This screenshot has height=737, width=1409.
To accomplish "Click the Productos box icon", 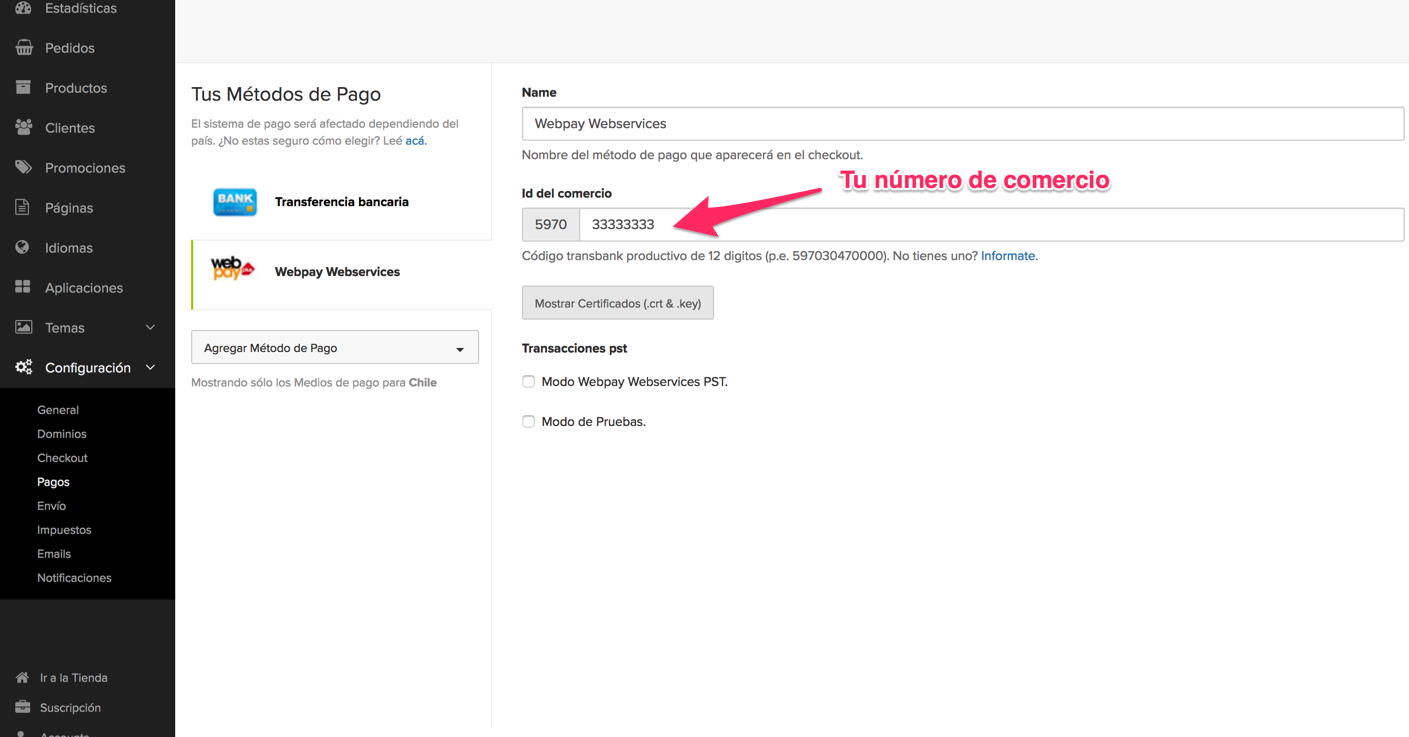I will tap(24, 88).
